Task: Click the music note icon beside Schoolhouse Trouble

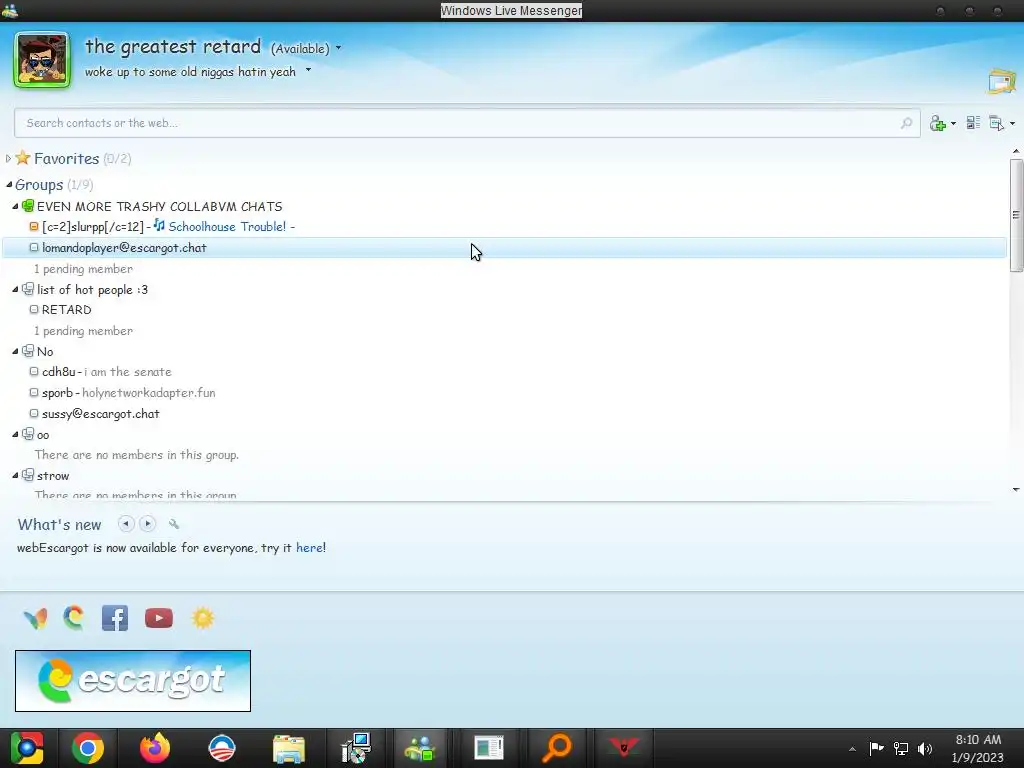Action: click(159, 225)
